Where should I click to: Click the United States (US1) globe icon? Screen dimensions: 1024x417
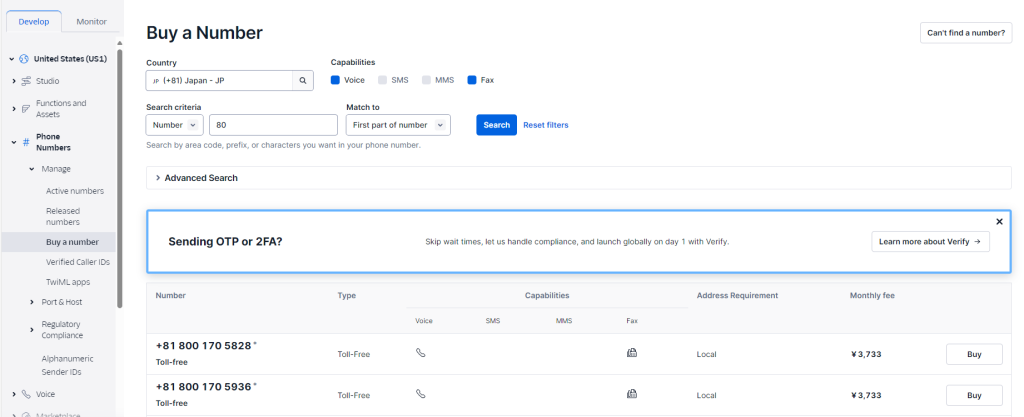pos(24,59)
